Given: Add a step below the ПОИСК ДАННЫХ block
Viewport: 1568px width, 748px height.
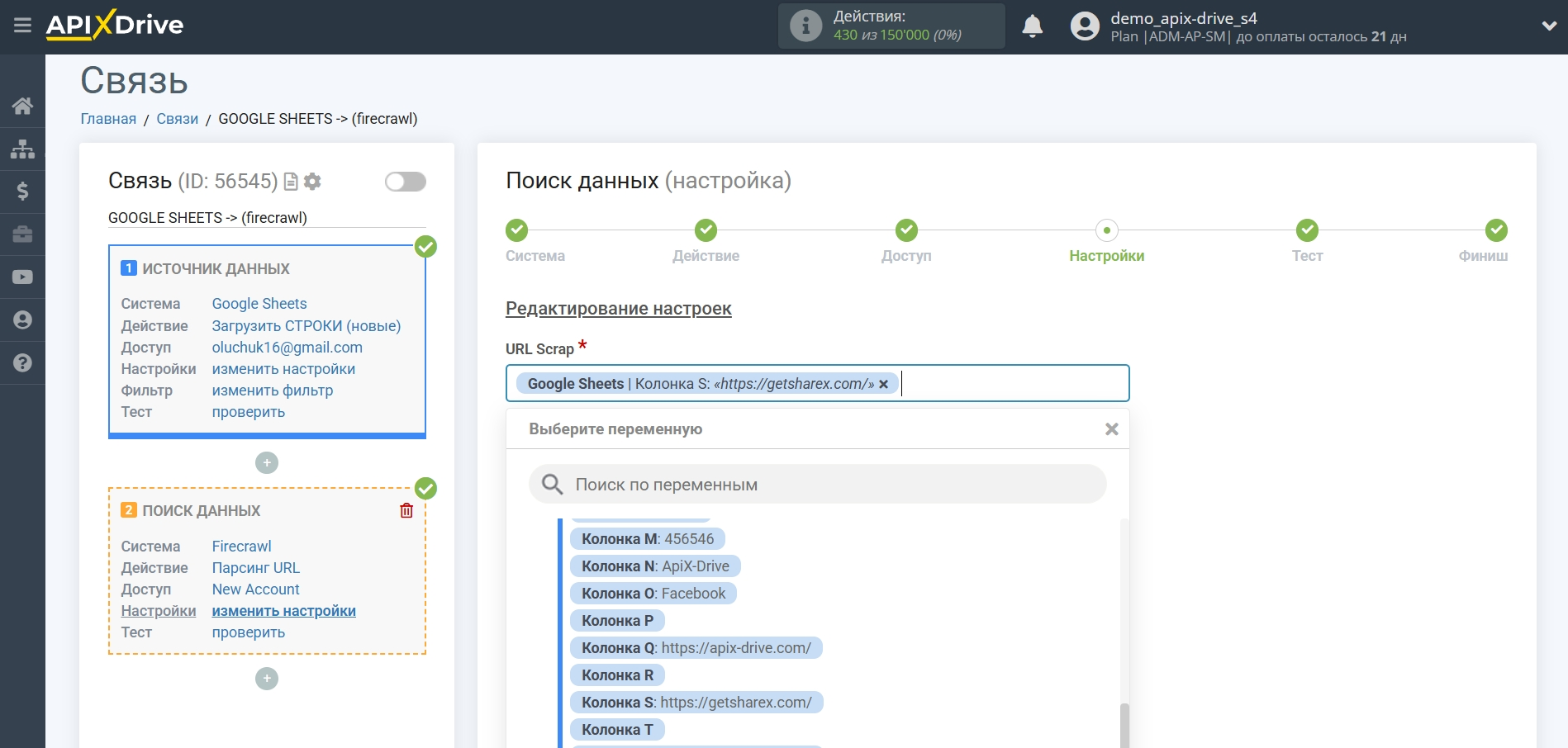Looking at the screenshot, I should (266, 679).
